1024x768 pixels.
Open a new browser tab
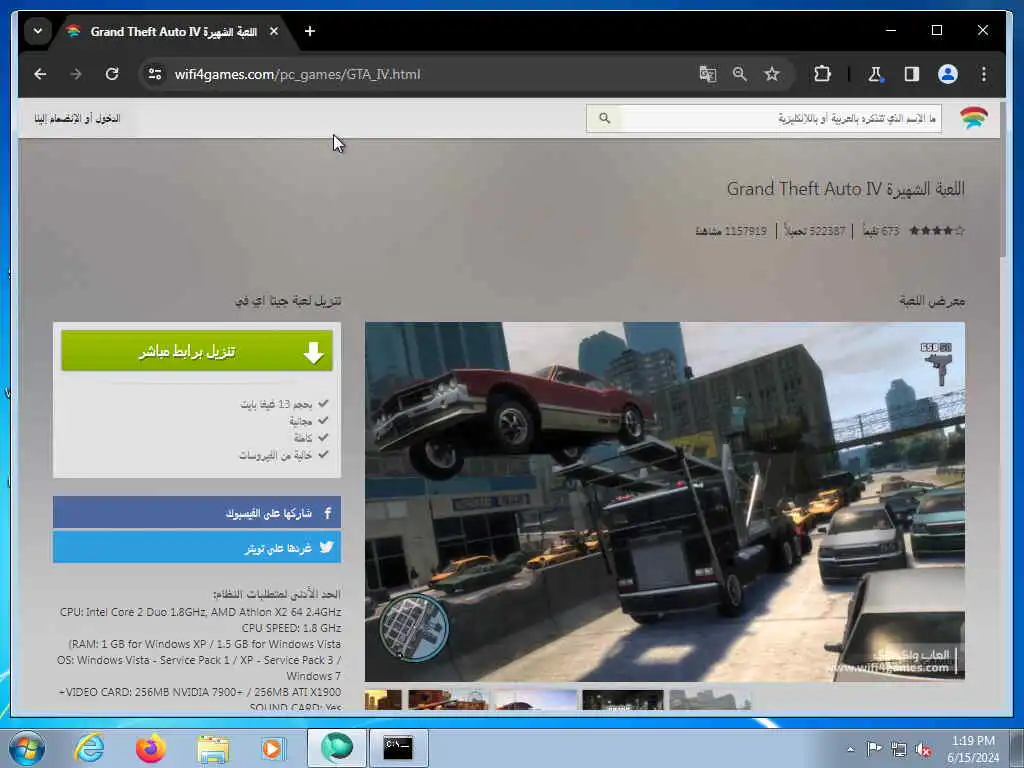click(x=310, y=31)
